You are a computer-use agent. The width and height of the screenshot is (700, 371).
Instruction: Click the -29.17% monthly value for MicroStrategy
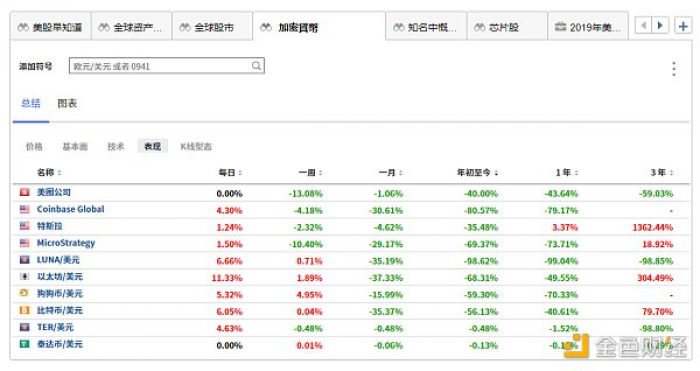pos(386,244)
